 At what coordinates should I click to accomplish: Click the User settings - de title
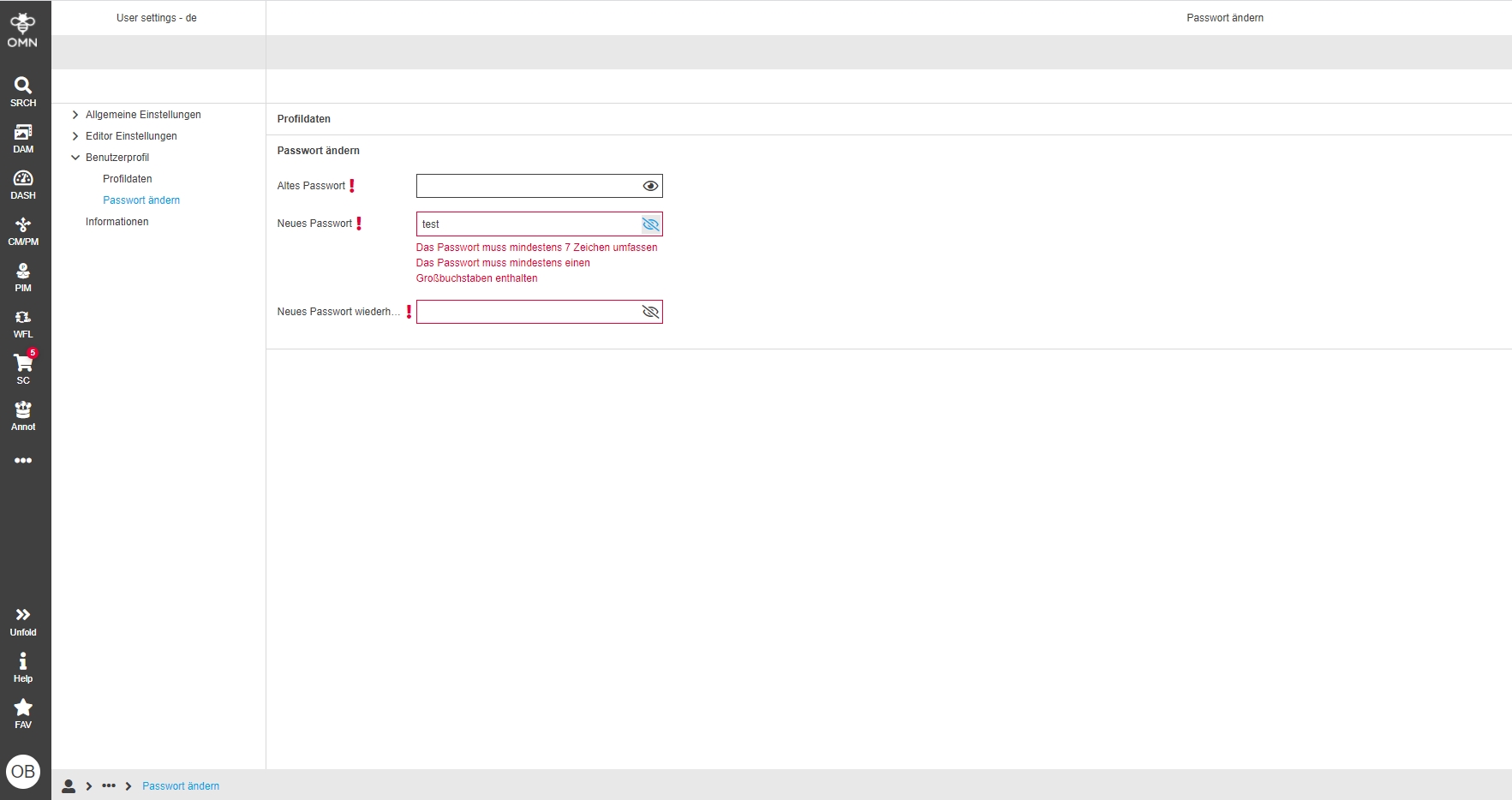point(157,18)
